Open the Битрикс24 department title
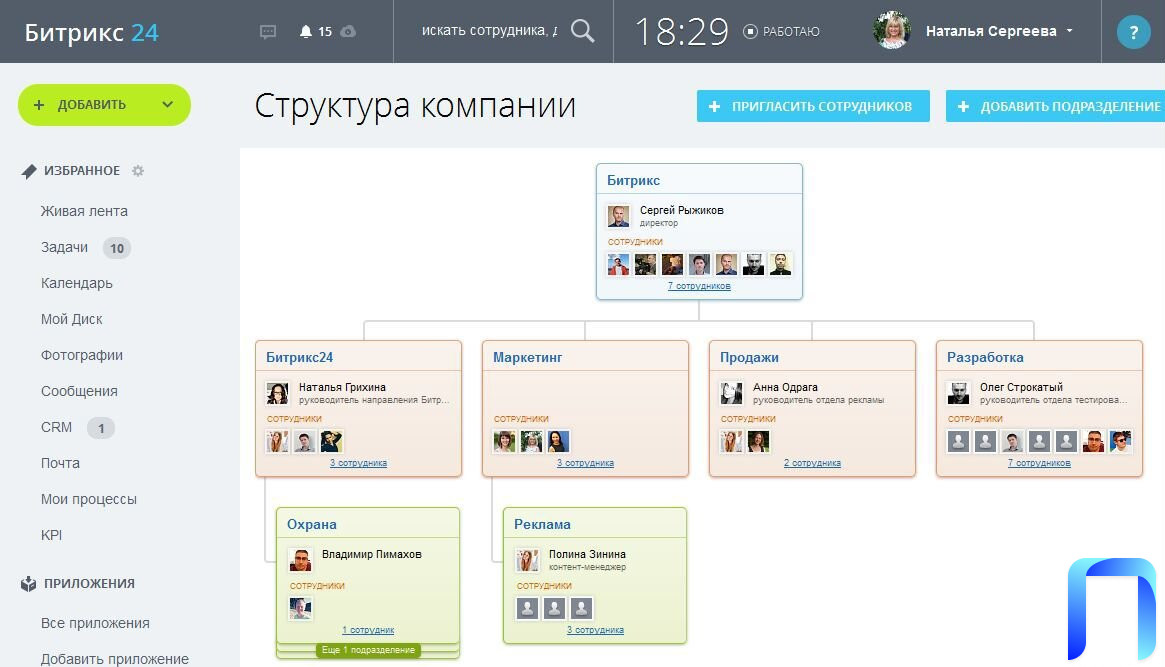 299,357
